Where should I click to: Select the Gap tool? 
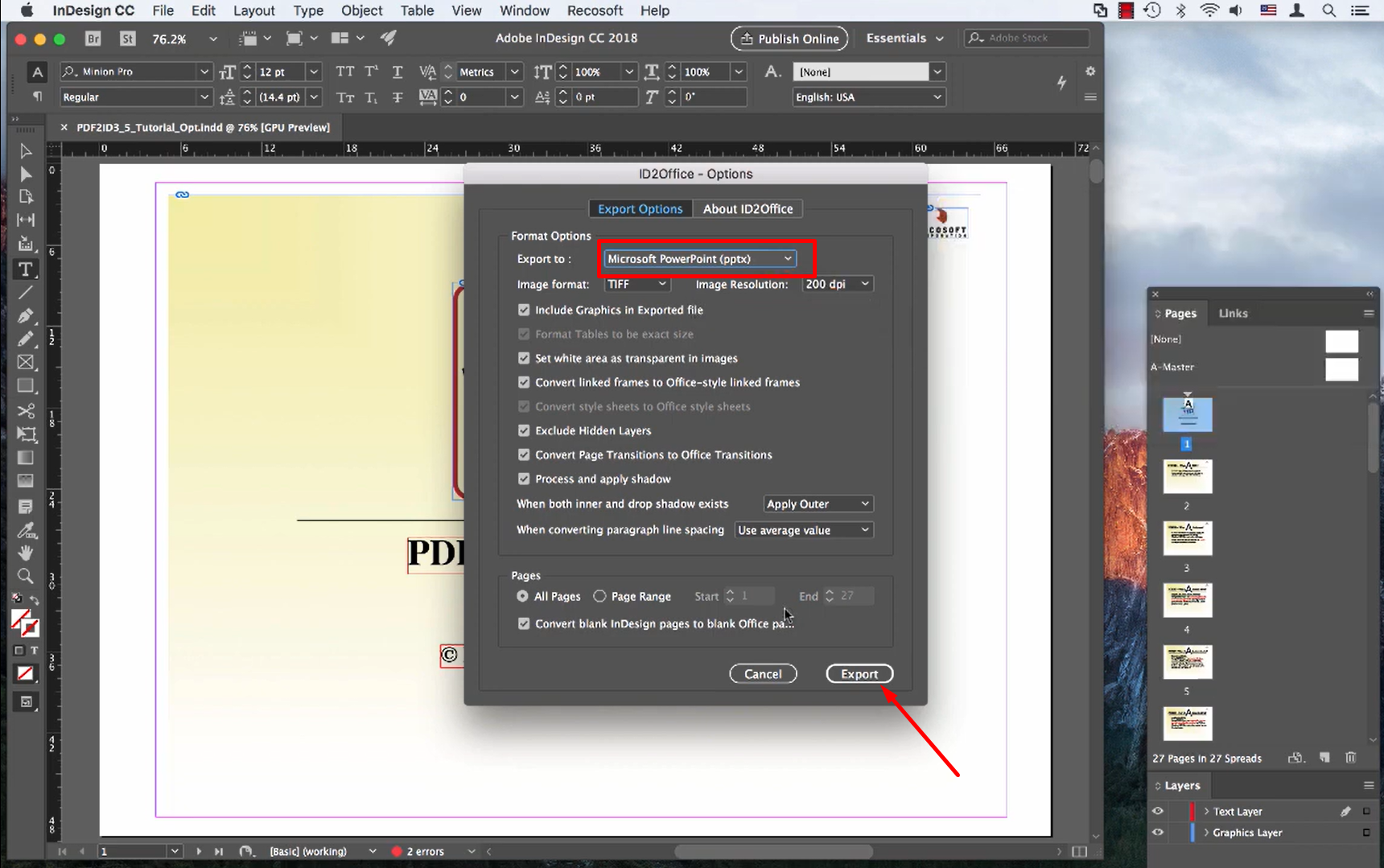pyautogui.click(x=26, y=220)
